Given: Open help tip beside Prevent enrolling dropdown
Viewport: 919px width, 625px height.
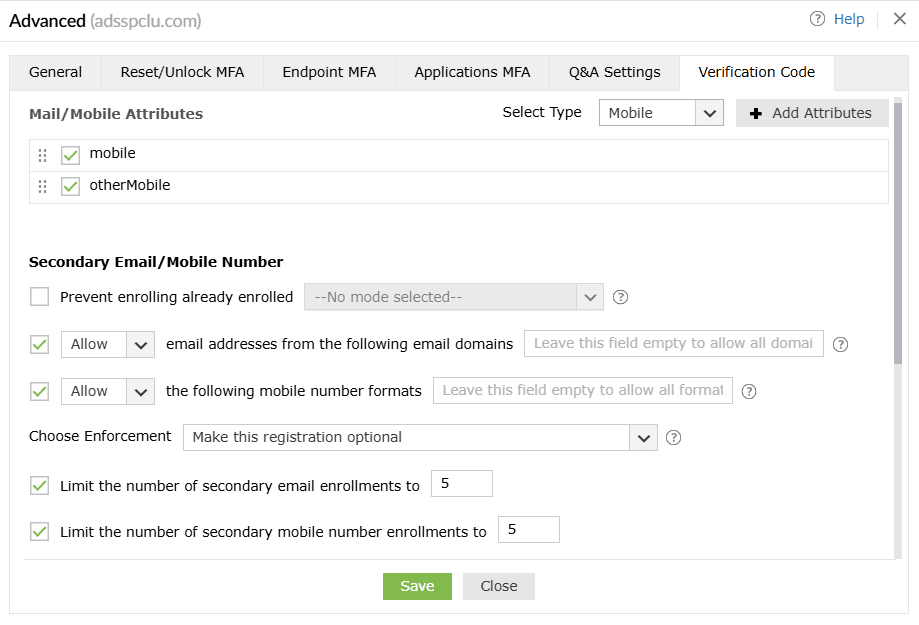Looking at the screenshot, I should 620,296.
